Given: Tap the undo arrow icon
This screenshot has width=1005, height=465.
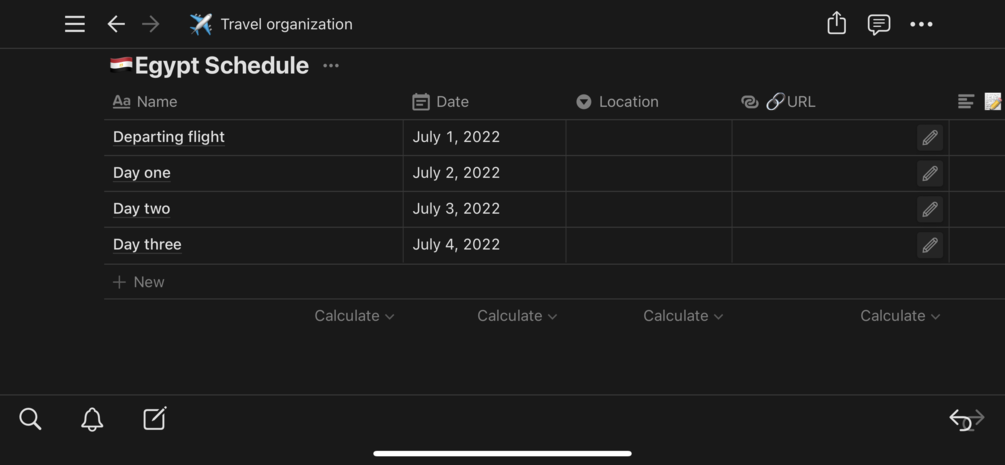Looking at the screenshot, I should pos(960,419).
